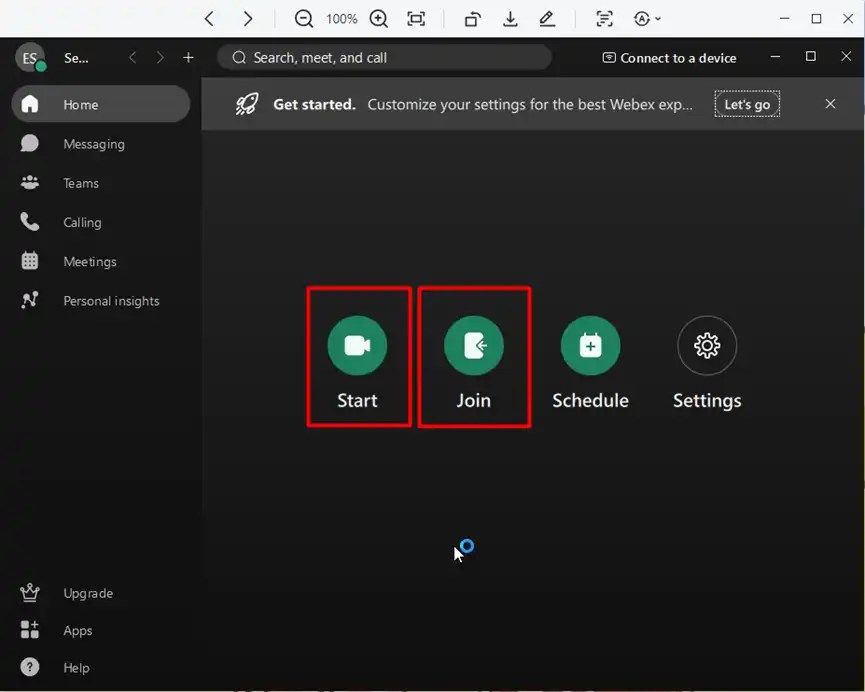Download the screenshot
Screen dimensions: 865x692
coord(510,18)
